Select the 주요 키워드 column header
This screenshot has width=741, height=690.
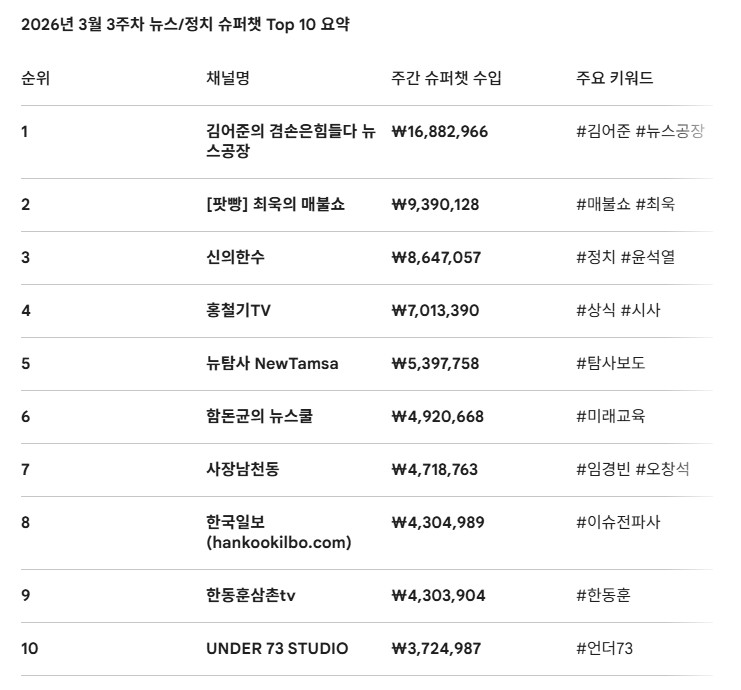click(614, 78)
